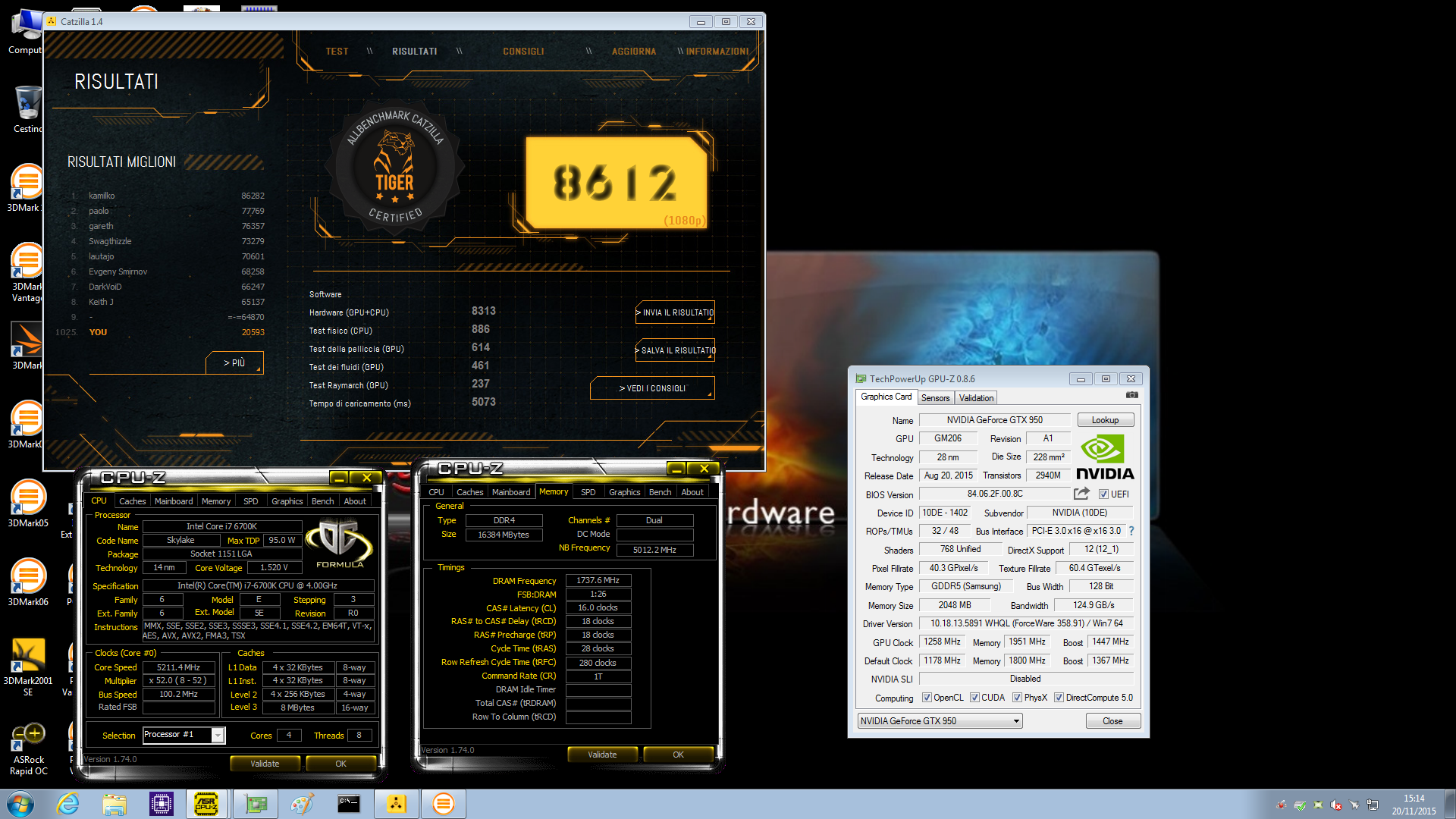Image resolution: width=1456 pixels, height=819 pixels.
Task: Click the taskbar clock showing 15:14
Action: [1414, 804]
